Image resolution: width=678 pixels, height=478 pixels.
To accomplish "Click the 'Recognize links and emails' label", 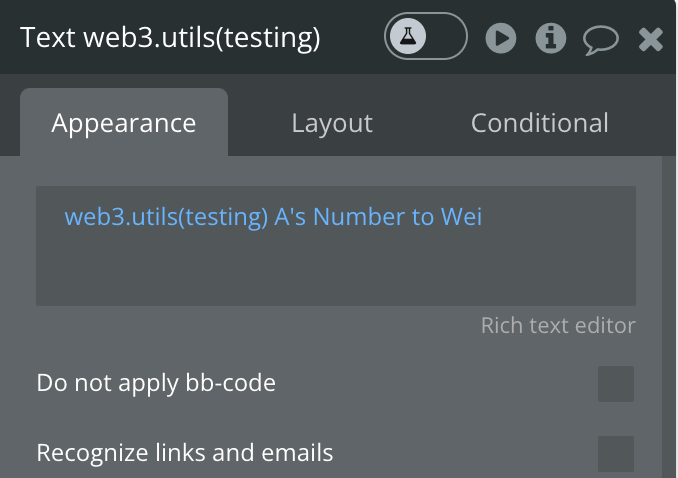I will click(185, 453).
